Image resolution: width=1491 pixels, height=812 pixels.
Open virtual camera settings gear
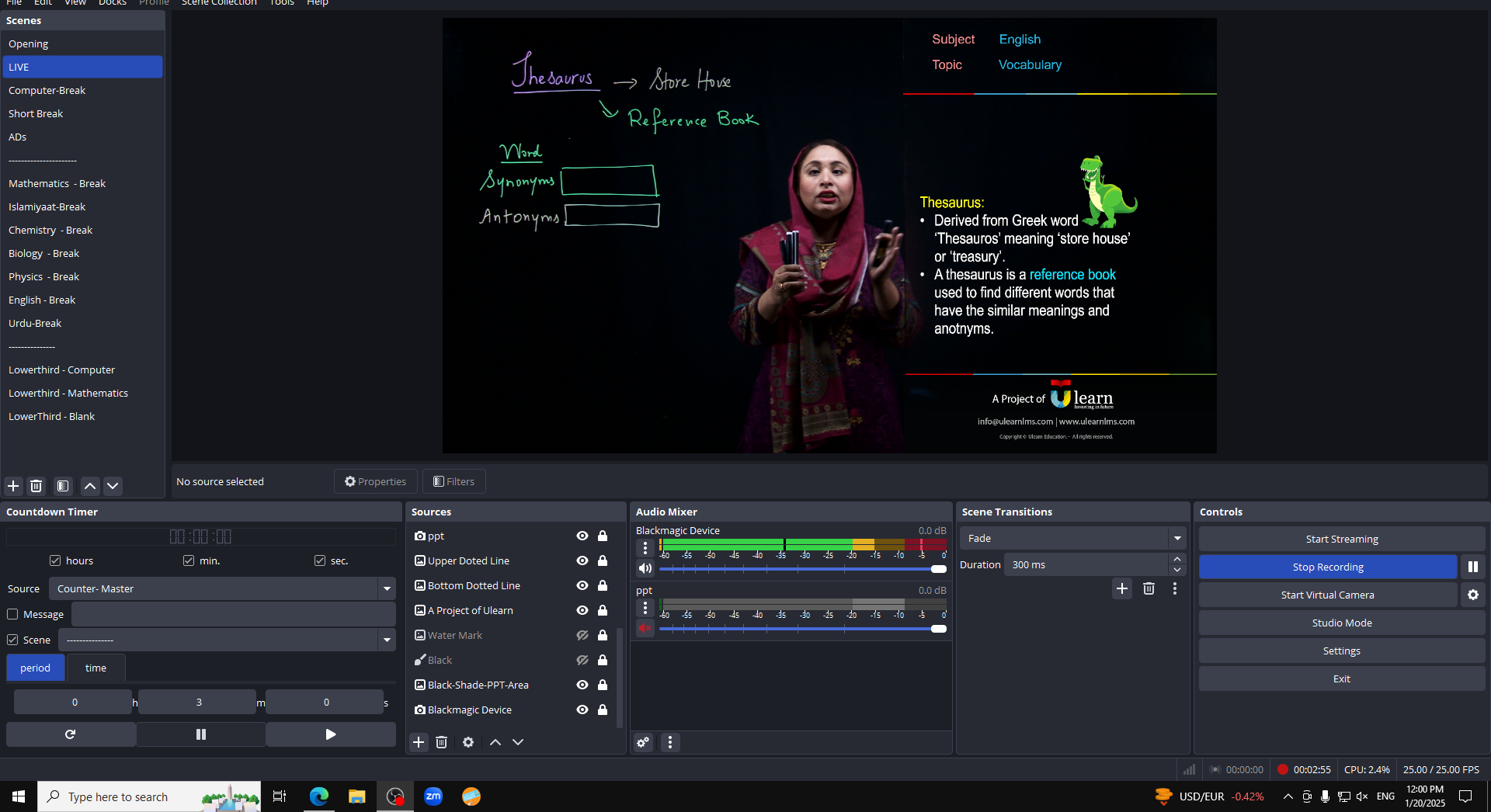tap(1473, 595)
